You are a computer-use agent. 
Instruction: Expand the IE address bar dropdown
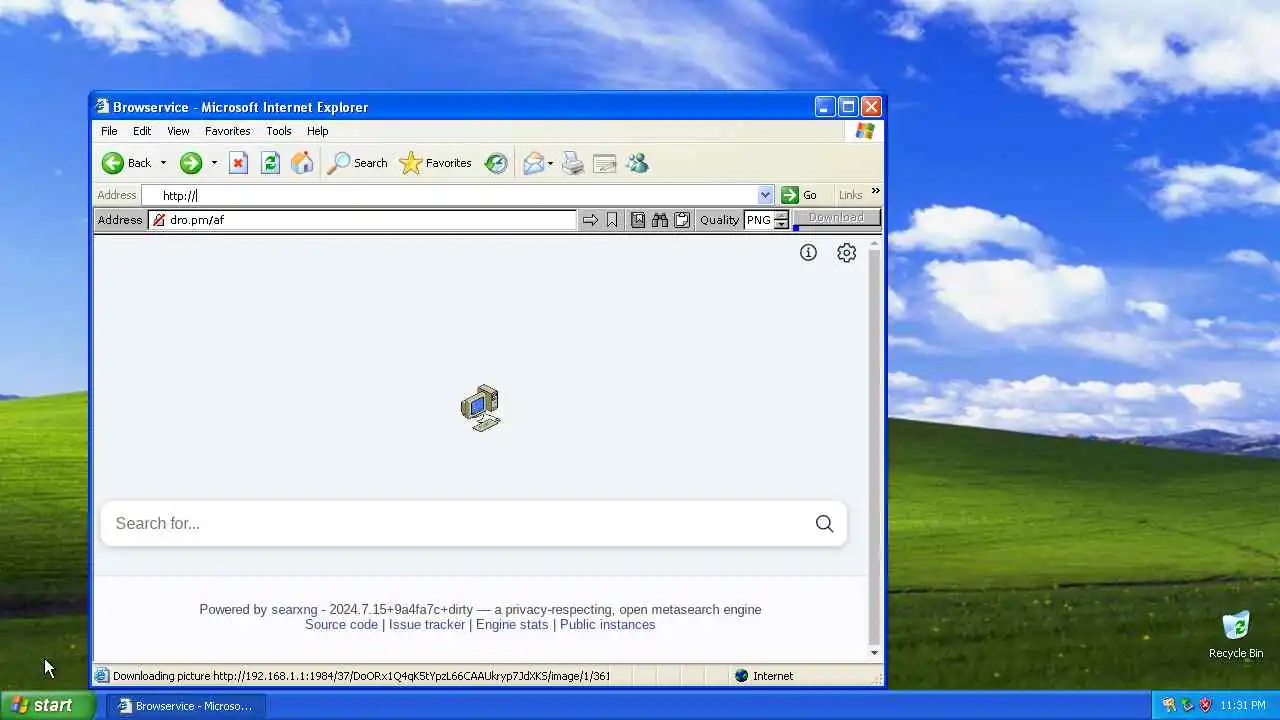(x=765, y=195)
